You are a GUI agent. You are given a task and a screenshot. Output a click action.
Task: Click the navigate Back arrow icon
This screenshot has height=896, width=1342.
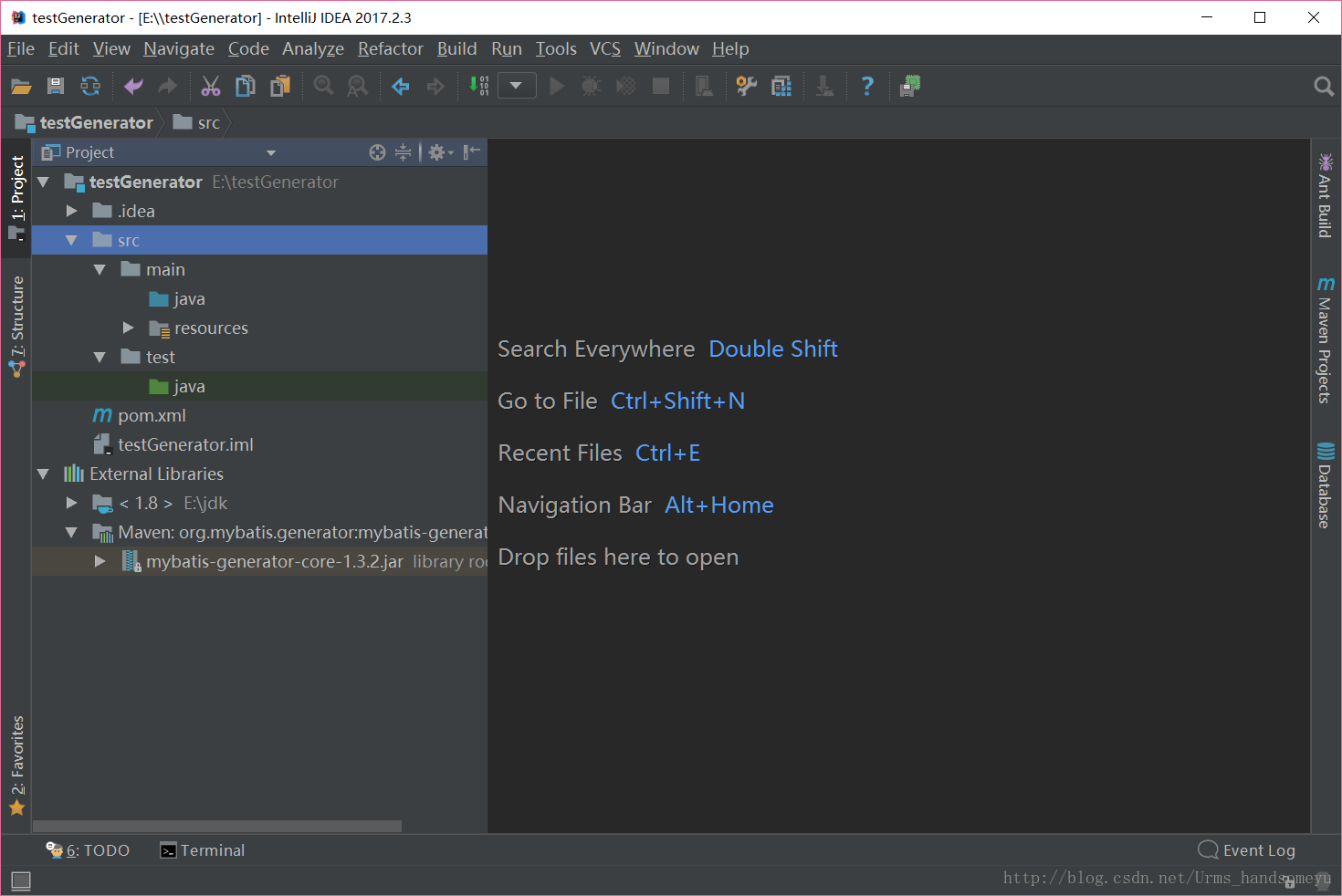point(401,86)
